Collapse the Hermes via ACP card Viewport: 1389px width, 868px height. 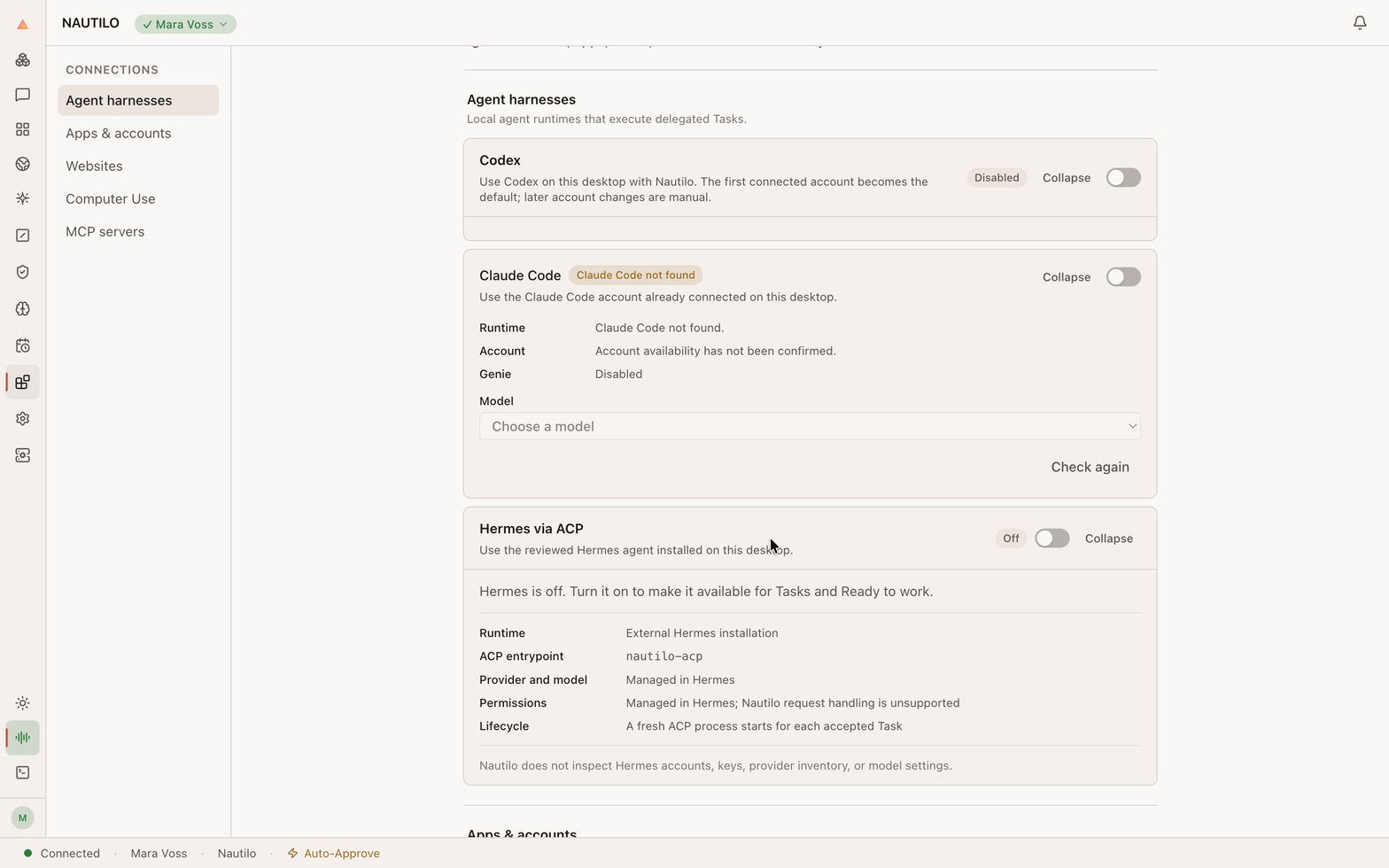[1109, 539]
